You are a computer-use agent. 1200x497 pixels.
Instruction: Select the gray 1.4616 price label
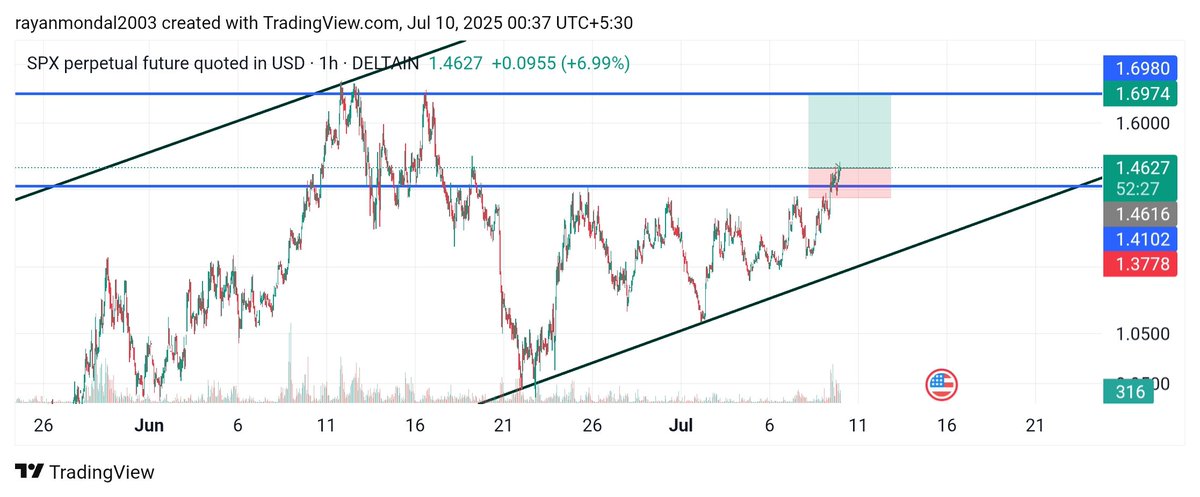coord(1140,214)
